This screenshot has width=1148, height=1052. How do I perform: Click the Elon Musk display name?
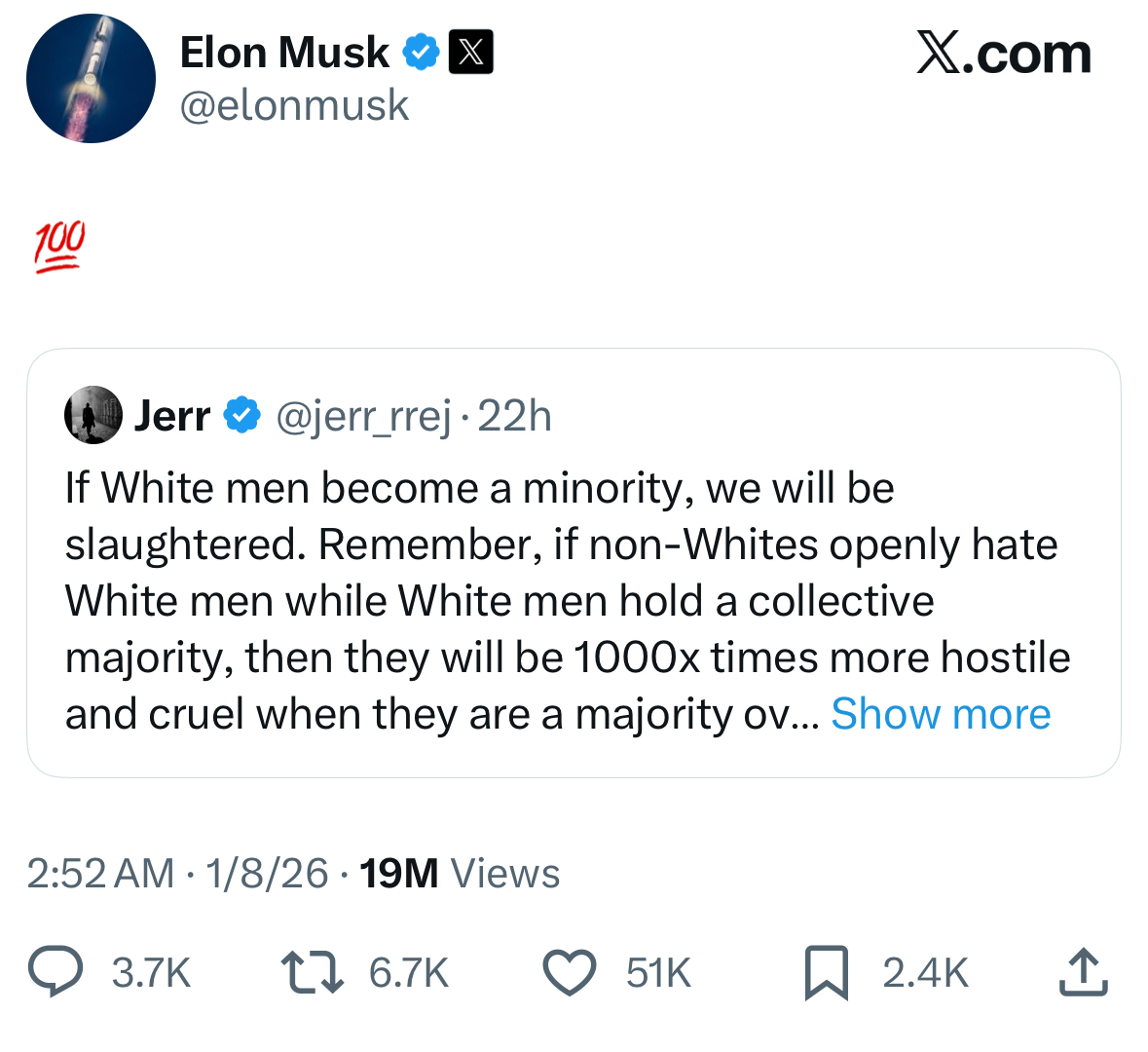pyautogui.click(x=284, y=53)
